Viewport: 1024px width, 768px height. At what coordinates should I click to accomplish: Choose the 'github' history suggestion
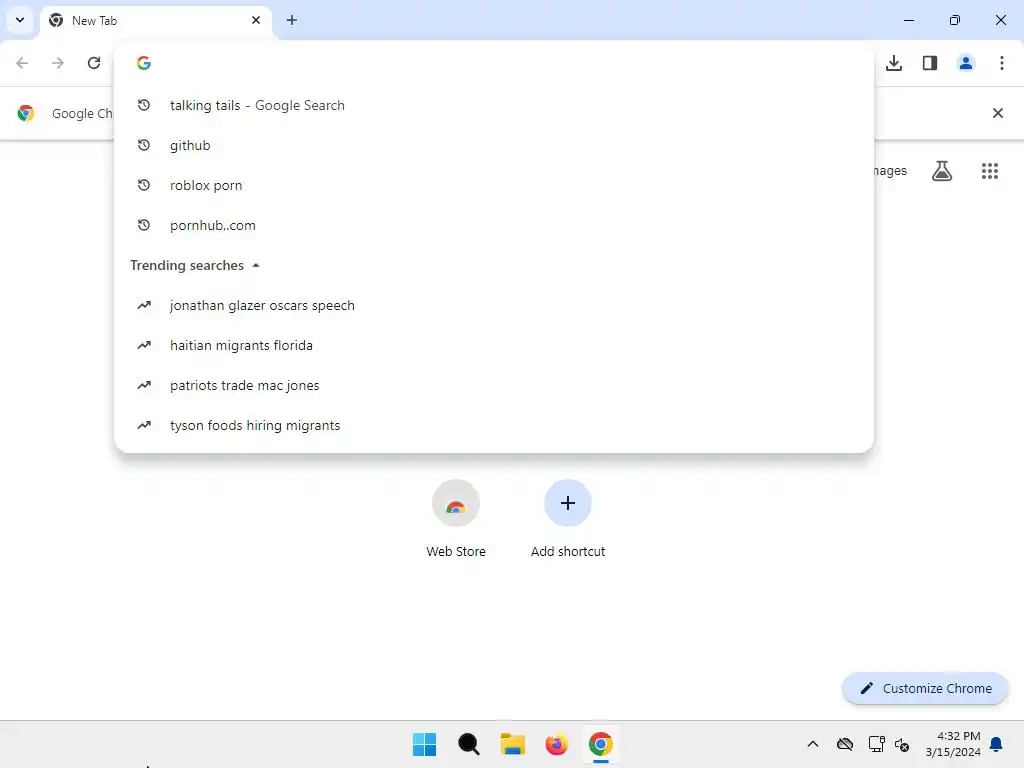(x=494, y=145)
